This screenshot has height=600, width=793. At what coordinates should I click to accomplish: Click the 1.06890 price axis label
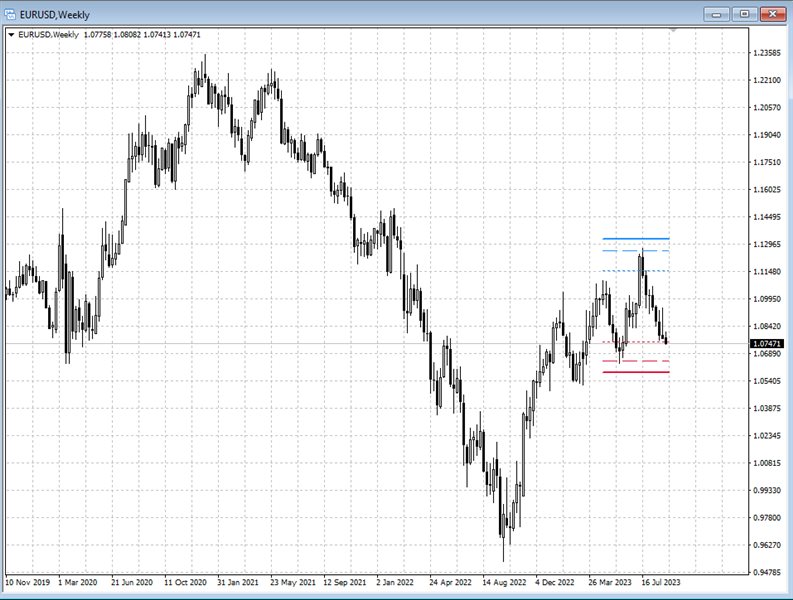[767, 354]
